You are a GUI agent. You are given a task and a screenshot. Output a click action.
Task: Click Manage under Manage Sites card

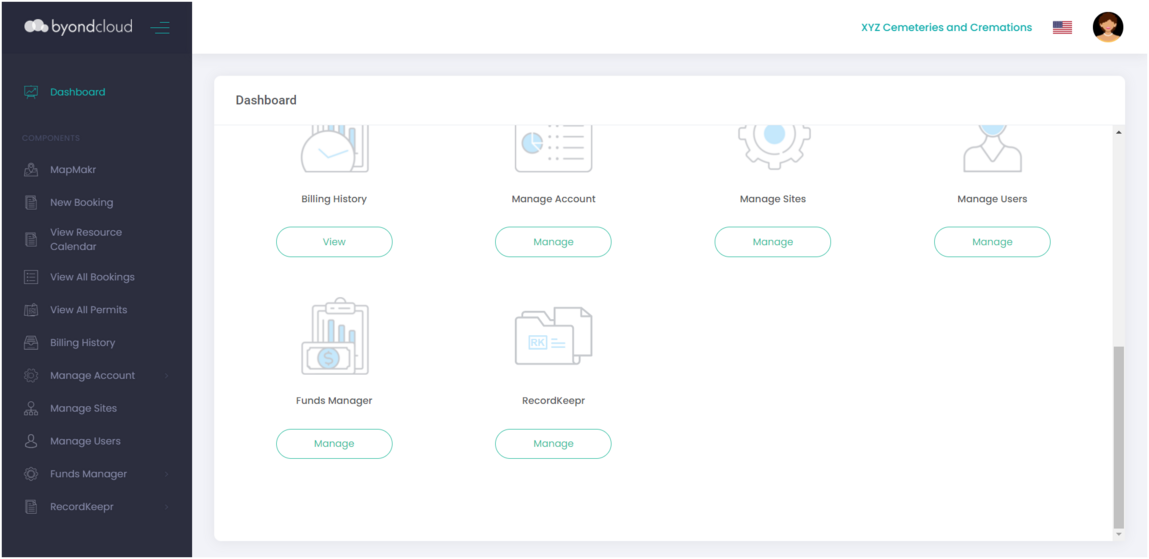coord(773,242)
